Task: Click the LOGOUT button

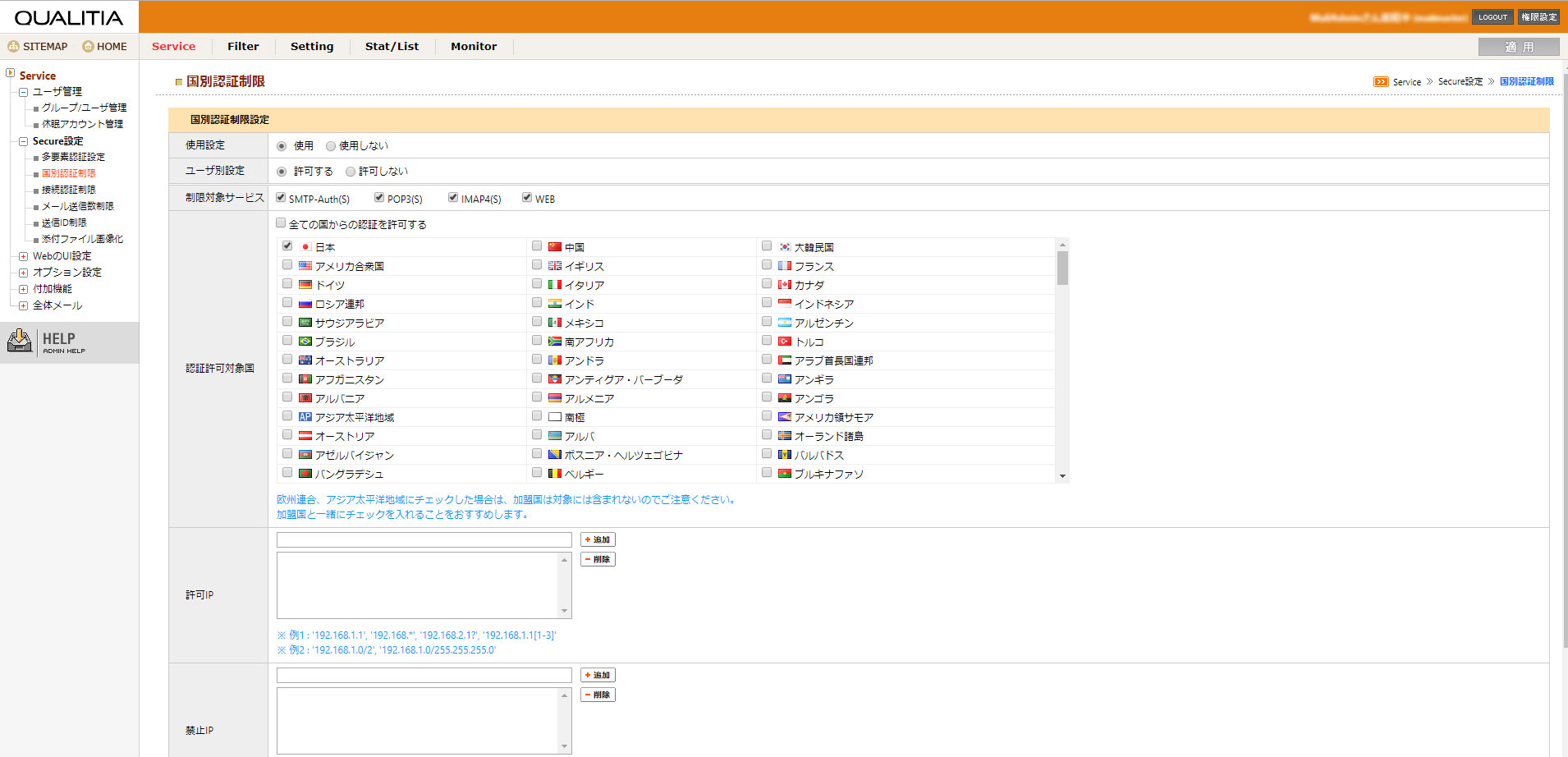Action: click(1492, 17)
